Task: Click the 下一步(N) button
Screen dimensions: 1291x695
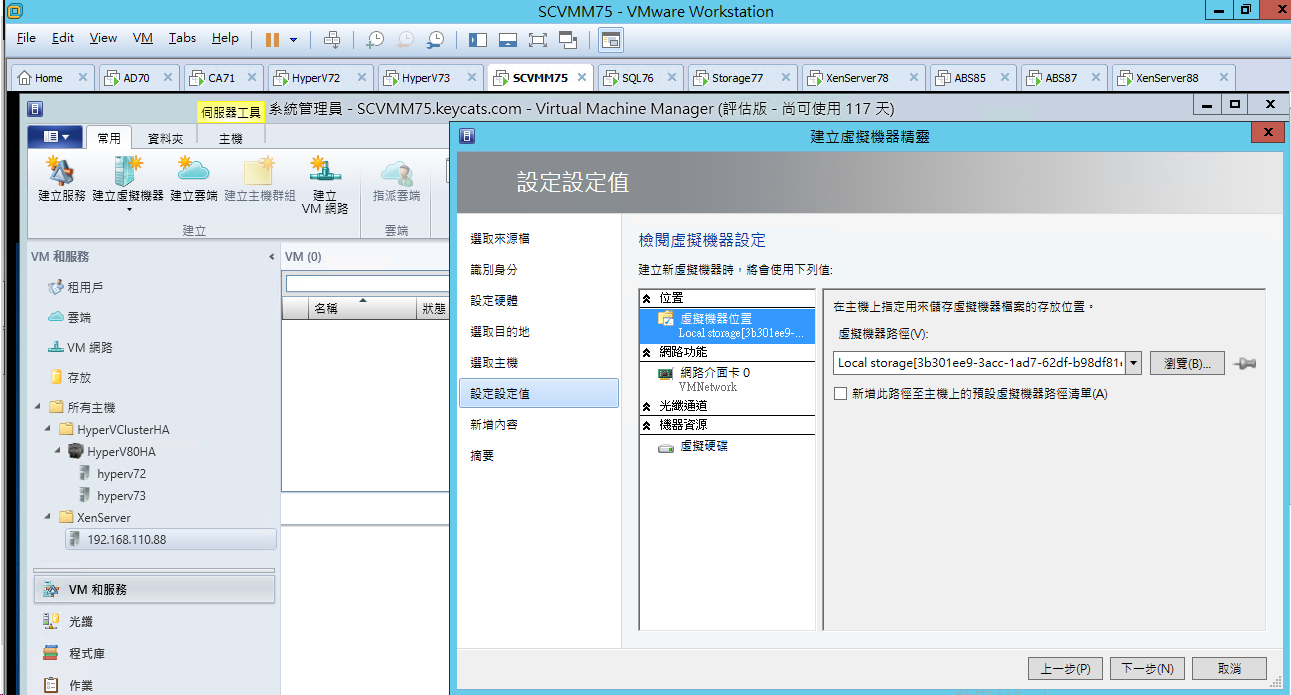Action: (x=1147, y=668)
